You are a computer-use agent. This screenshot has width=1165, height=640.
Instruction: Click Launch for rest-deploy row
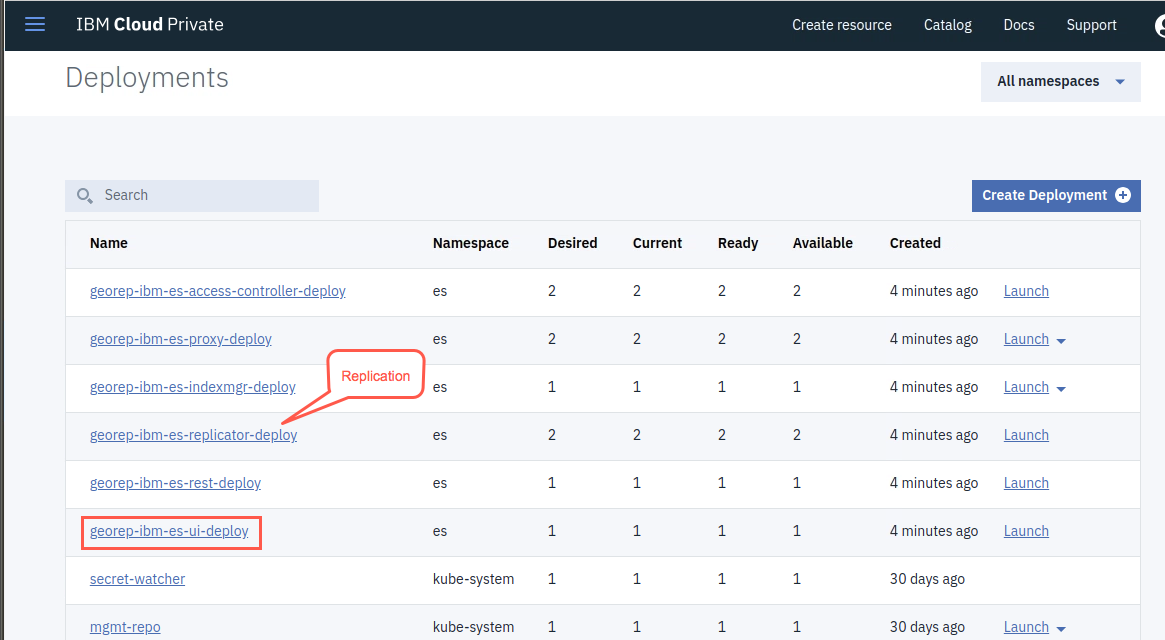1026,483
